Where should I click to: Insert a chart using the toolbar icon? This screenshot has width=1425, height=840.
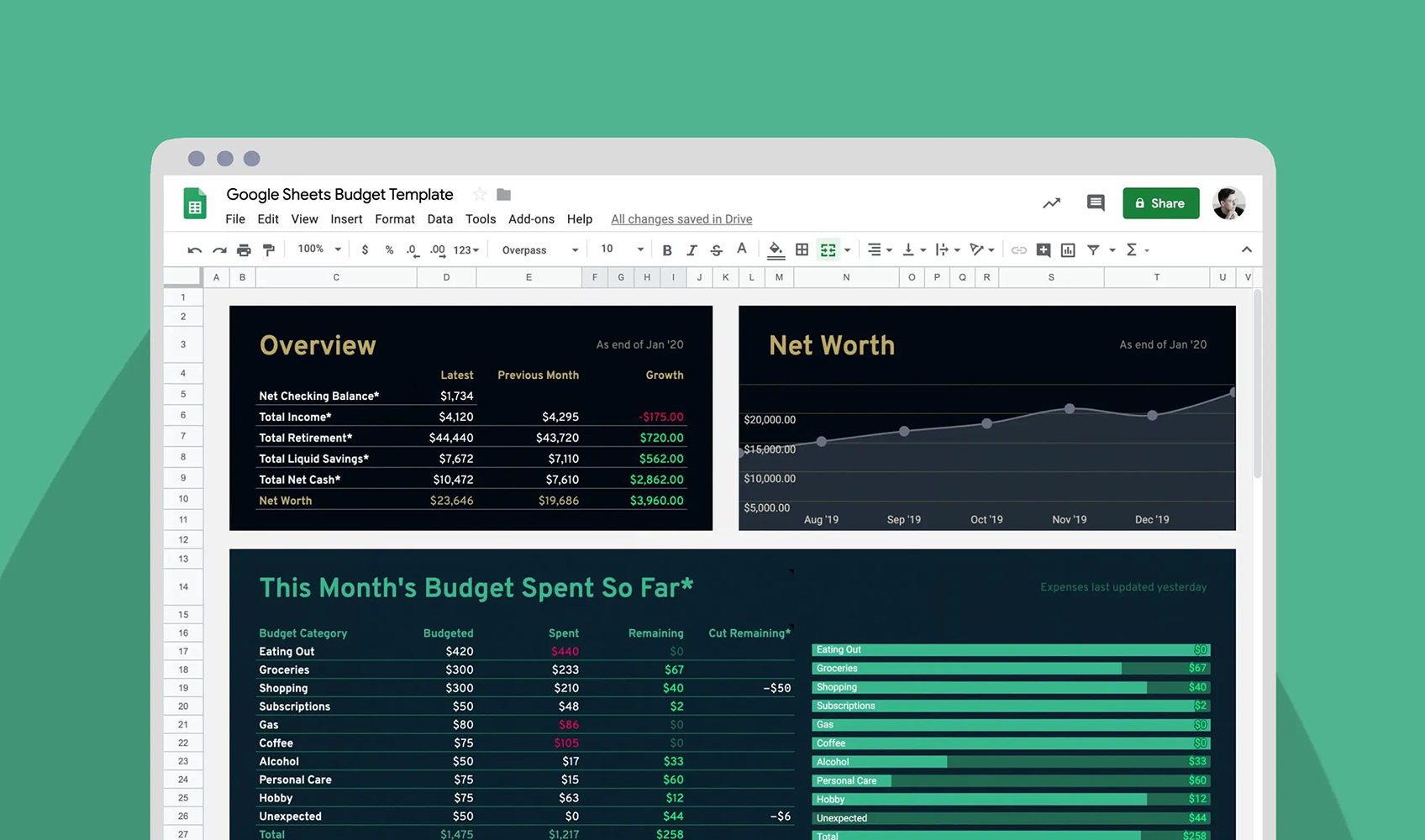[1068, 249]
